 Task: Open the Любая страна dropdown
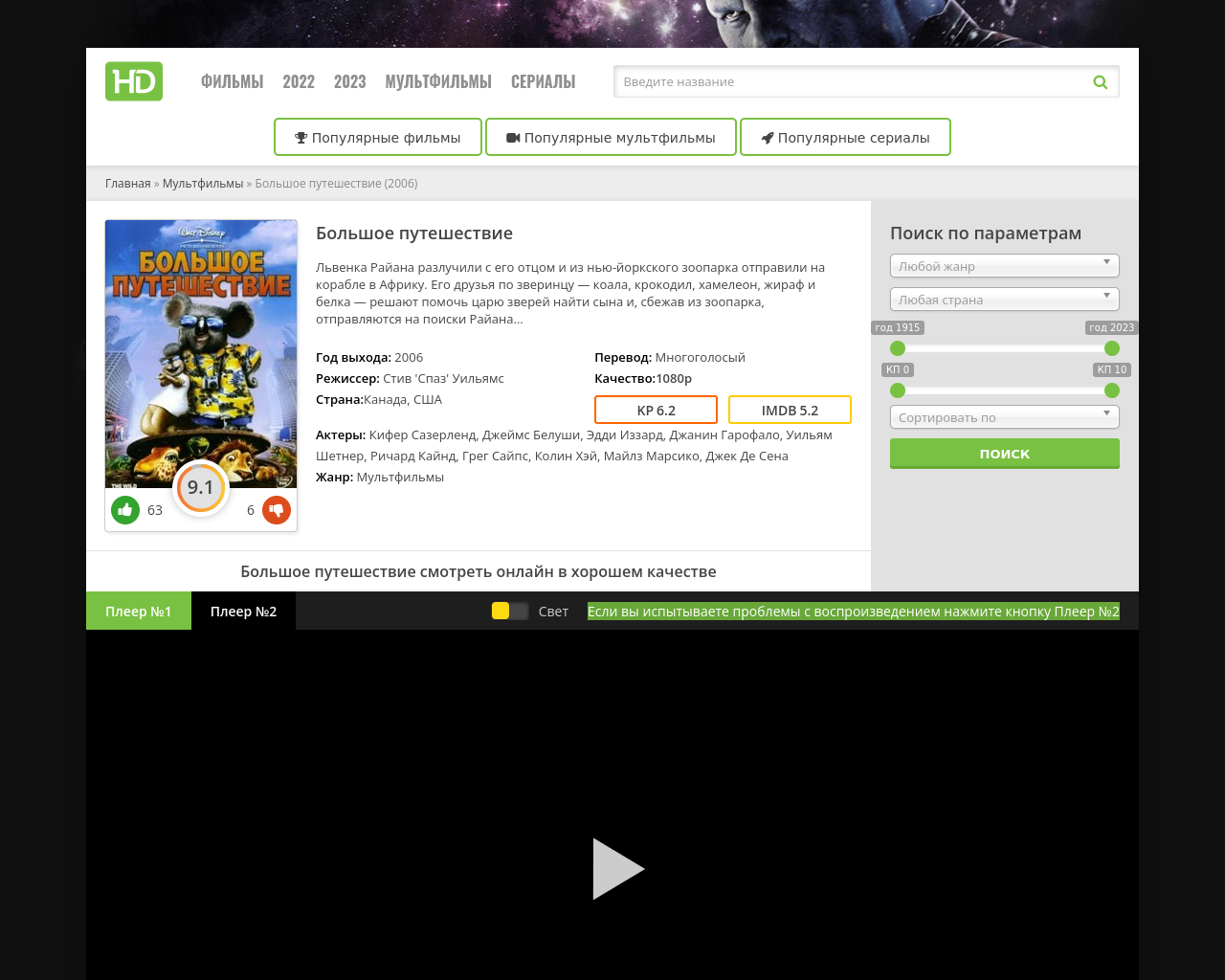tap(1005, 300)
